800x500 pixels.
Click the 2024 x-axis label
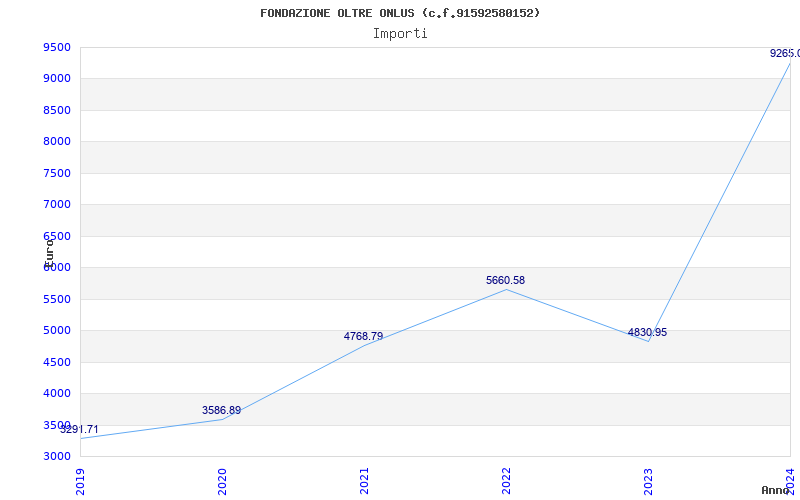pos(790,481)
